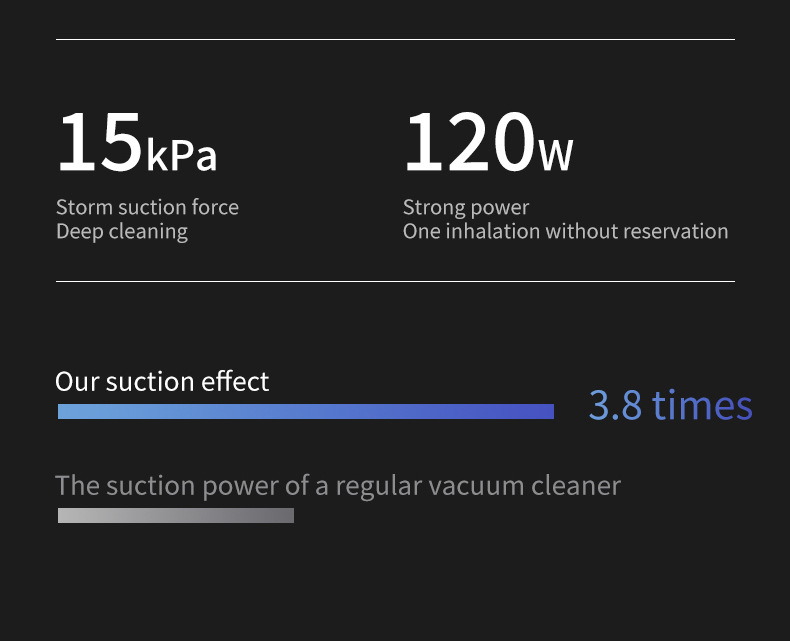Select "One inhalation without reservation" line

pos(565,232)
